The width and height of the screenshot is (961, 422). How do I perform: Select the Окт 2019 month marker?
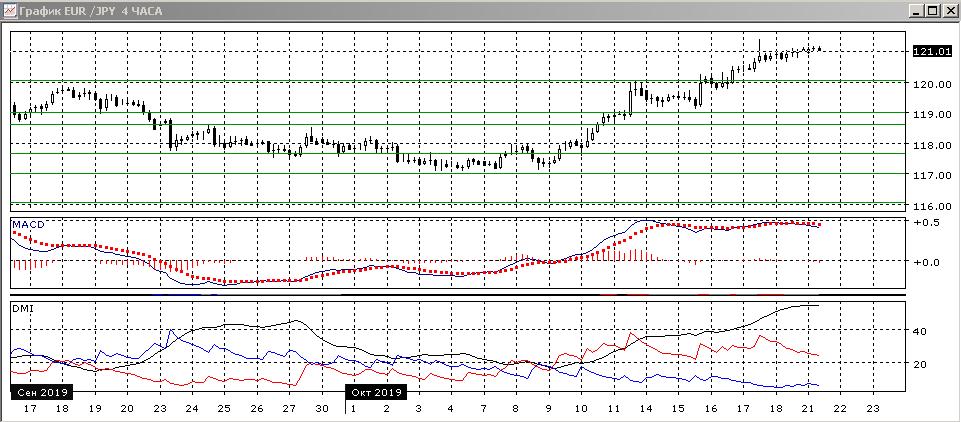click(376, 392)
